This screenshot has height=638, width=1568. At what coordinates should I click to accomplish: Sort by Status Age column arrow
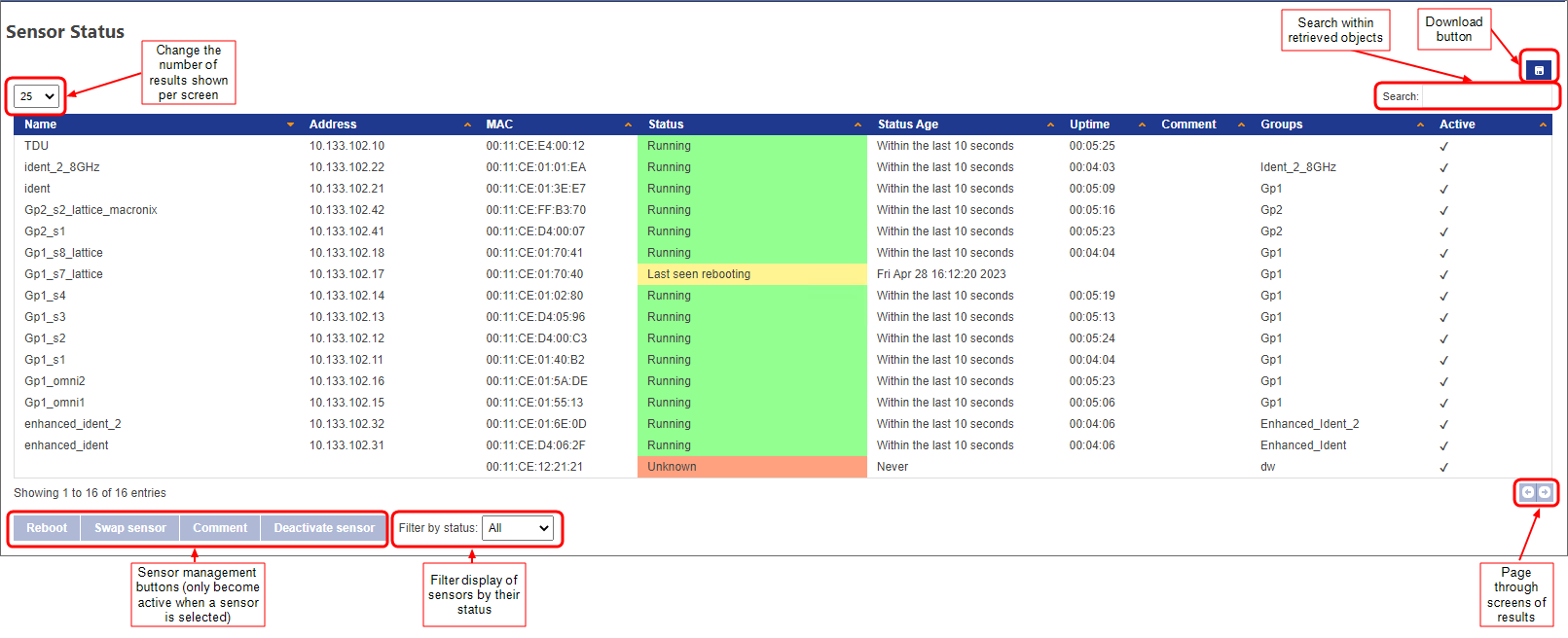1050,124
